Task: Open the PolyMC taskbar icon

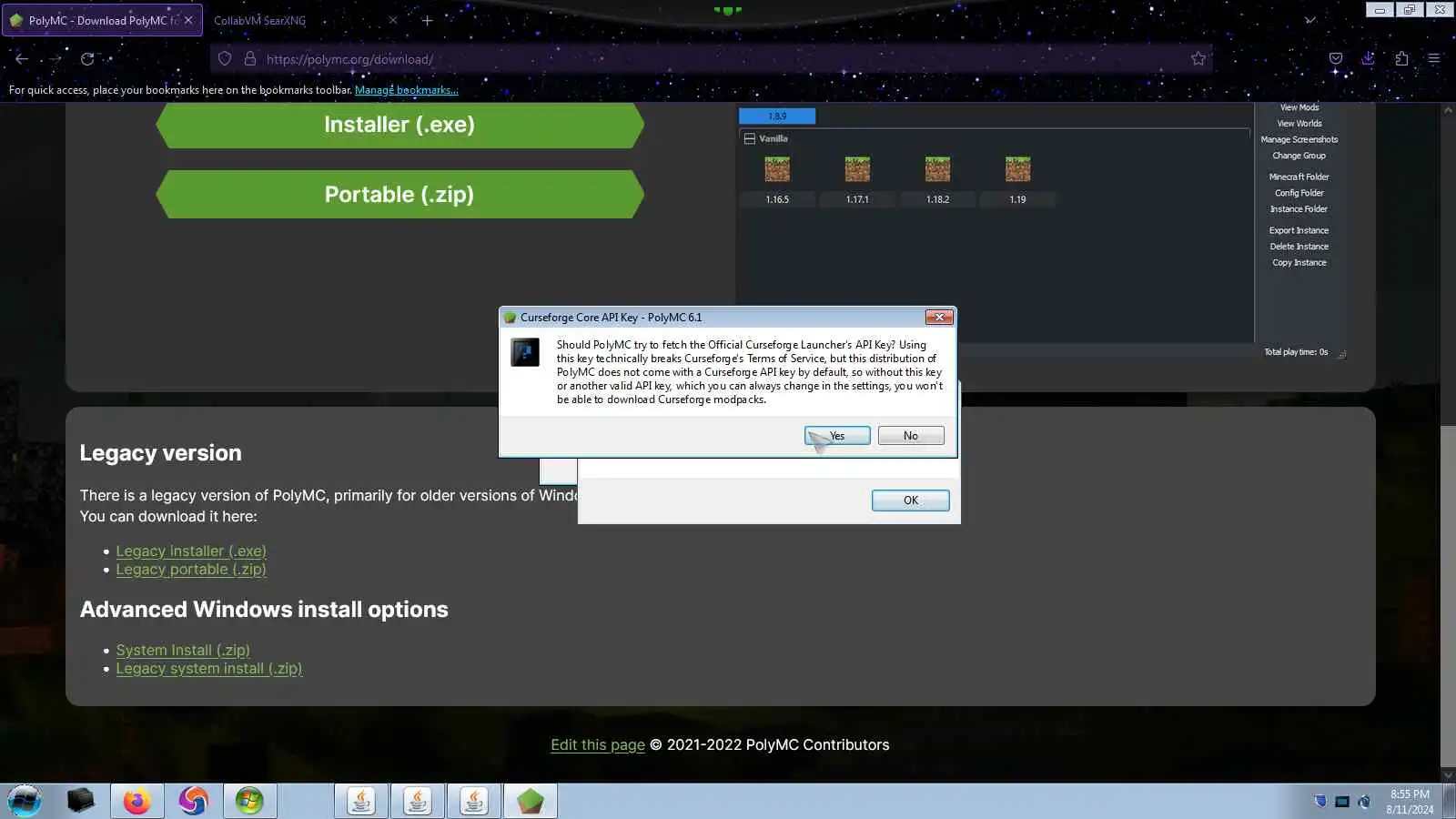Action: pos(531,801)
